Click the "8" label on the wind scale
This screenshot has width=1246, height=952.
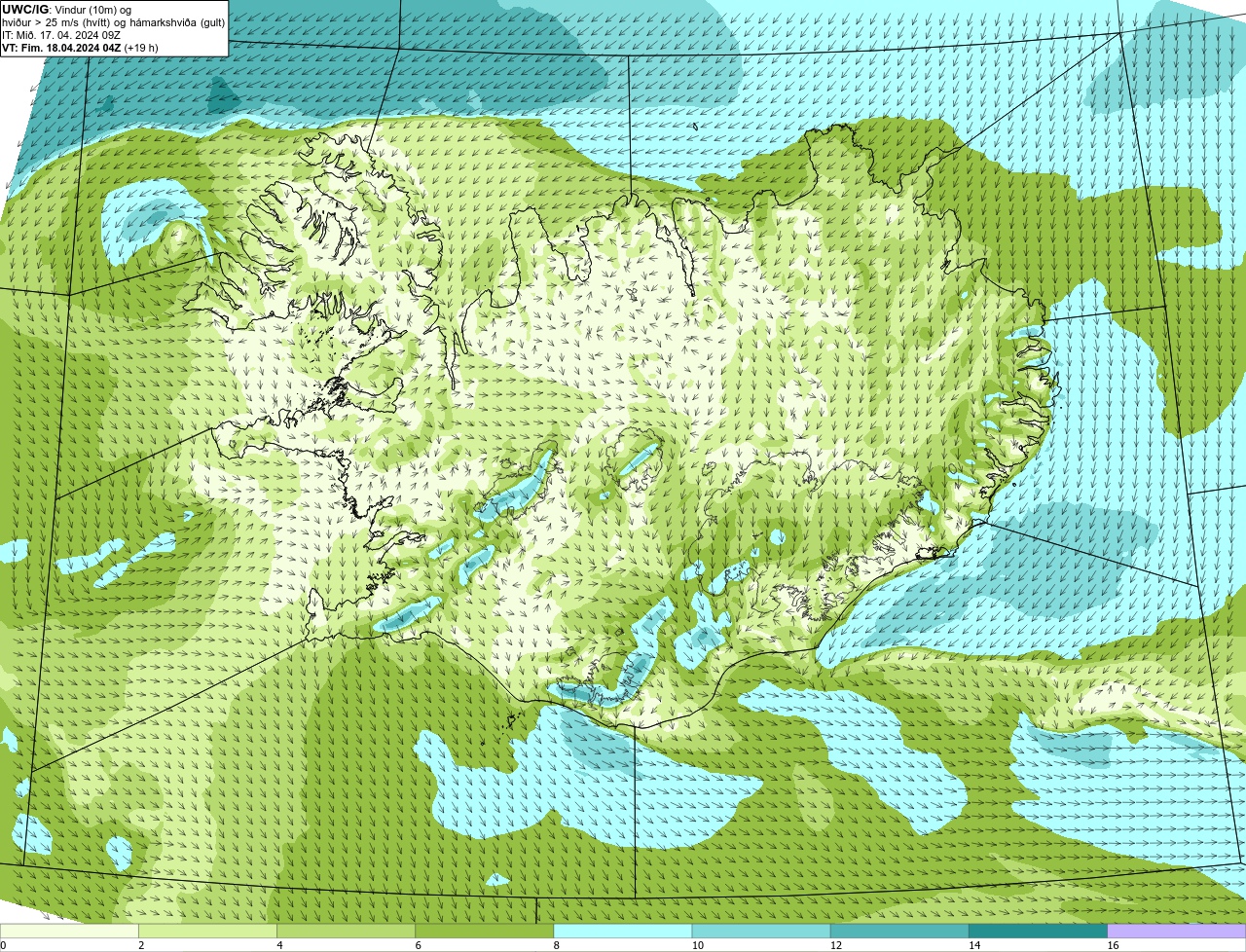click(x=557, y=945)
